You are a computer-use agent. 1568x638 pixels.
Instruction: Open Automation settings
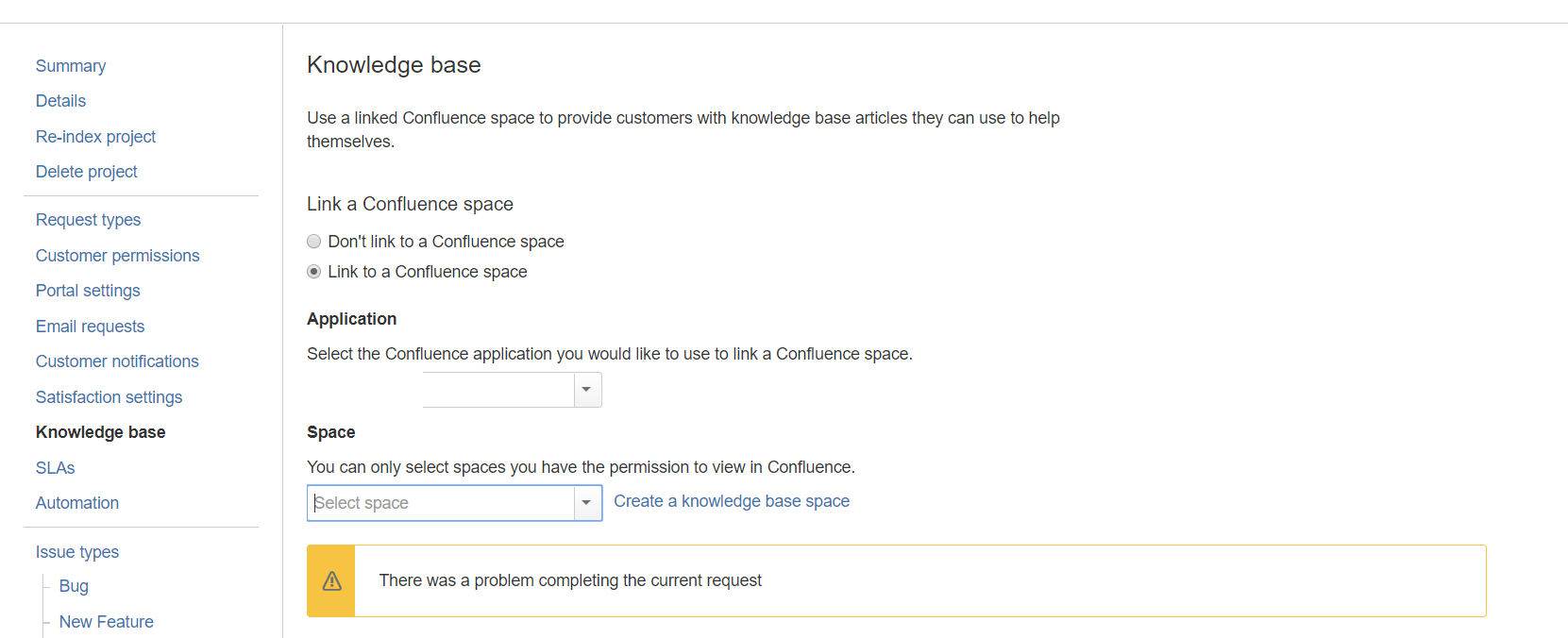(77, 503)
